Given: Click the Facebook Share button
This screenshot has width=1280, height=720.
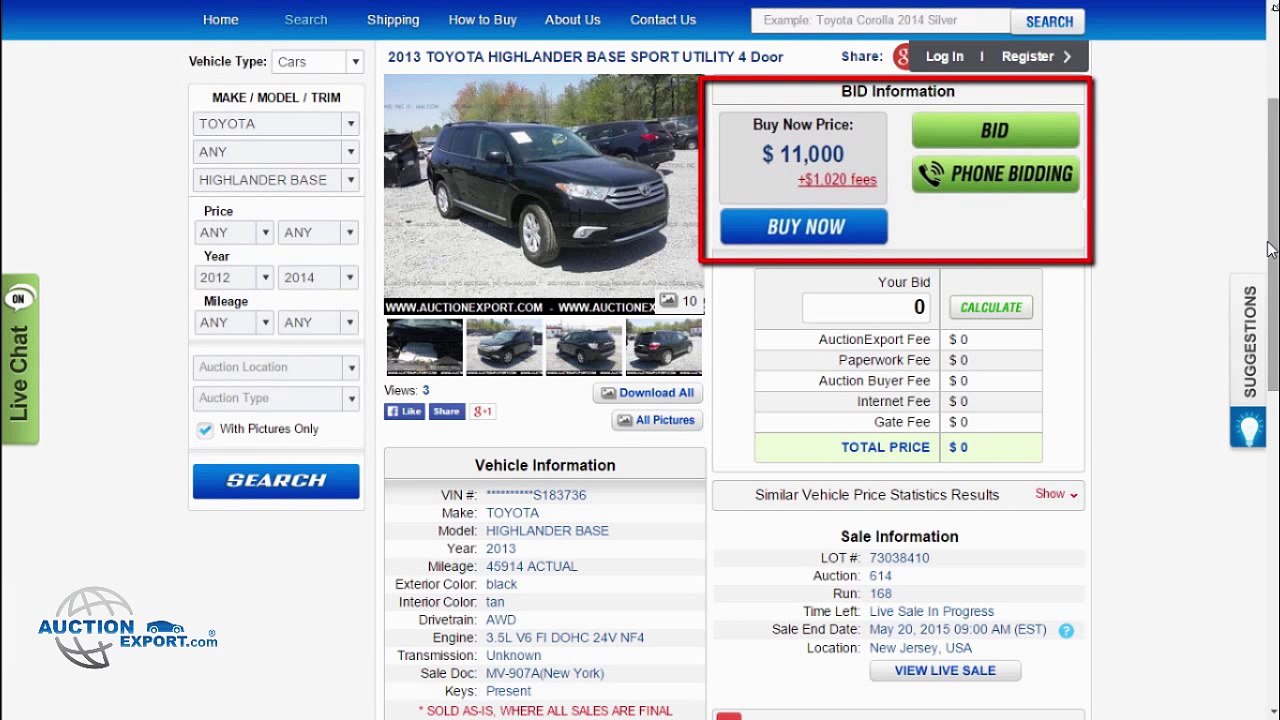Looking at the screenshot, I should tap(447, 411).
